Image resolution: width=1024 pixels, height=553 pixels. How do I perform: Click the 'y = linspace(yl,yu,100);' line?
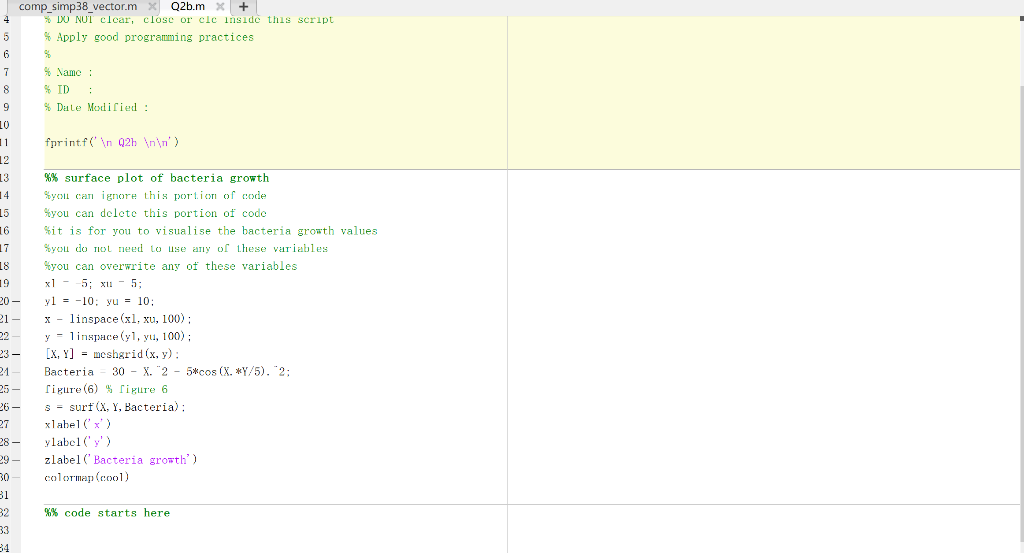click(118, 337)
